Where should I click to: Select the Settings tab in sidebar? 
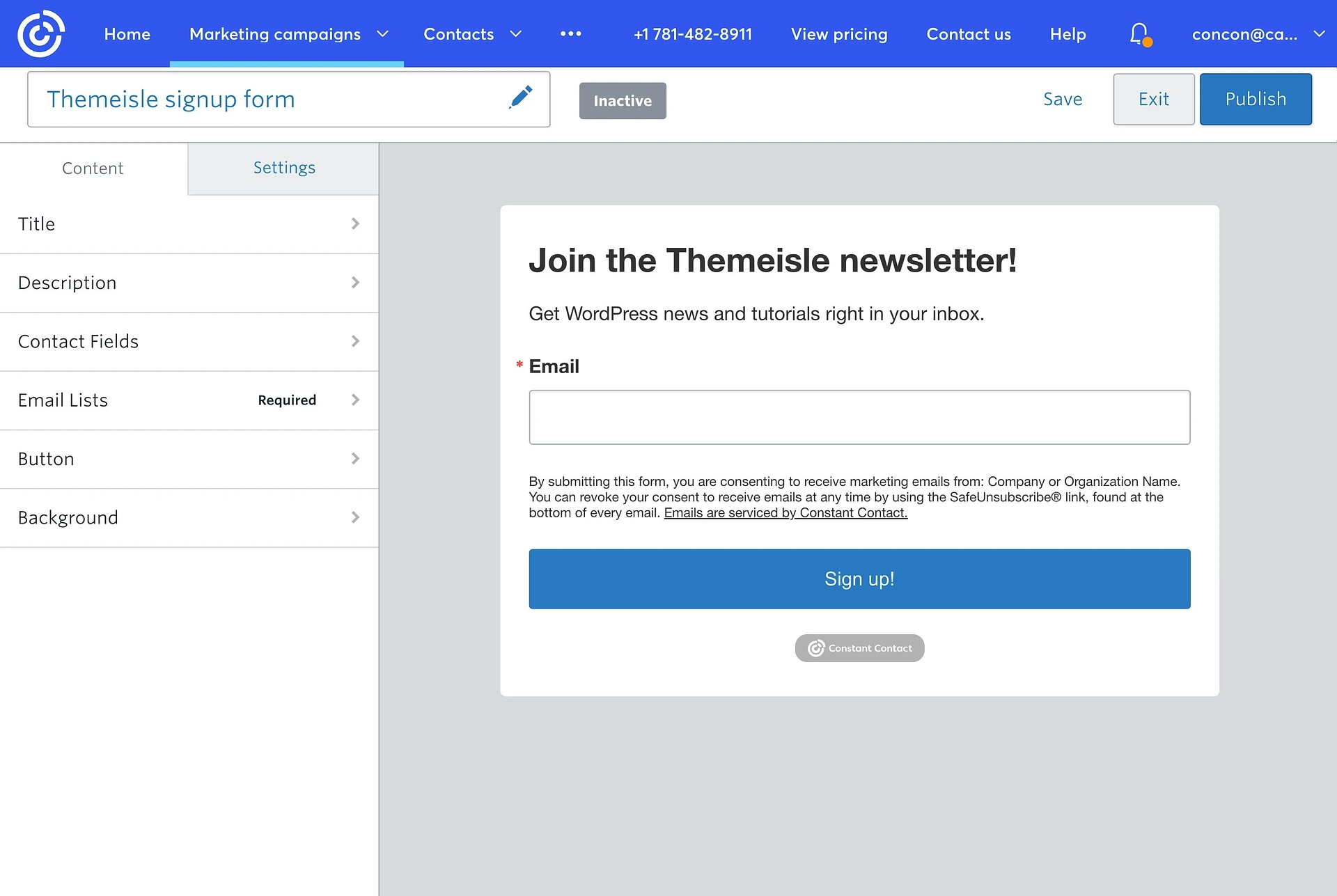[x=283, y=167]
